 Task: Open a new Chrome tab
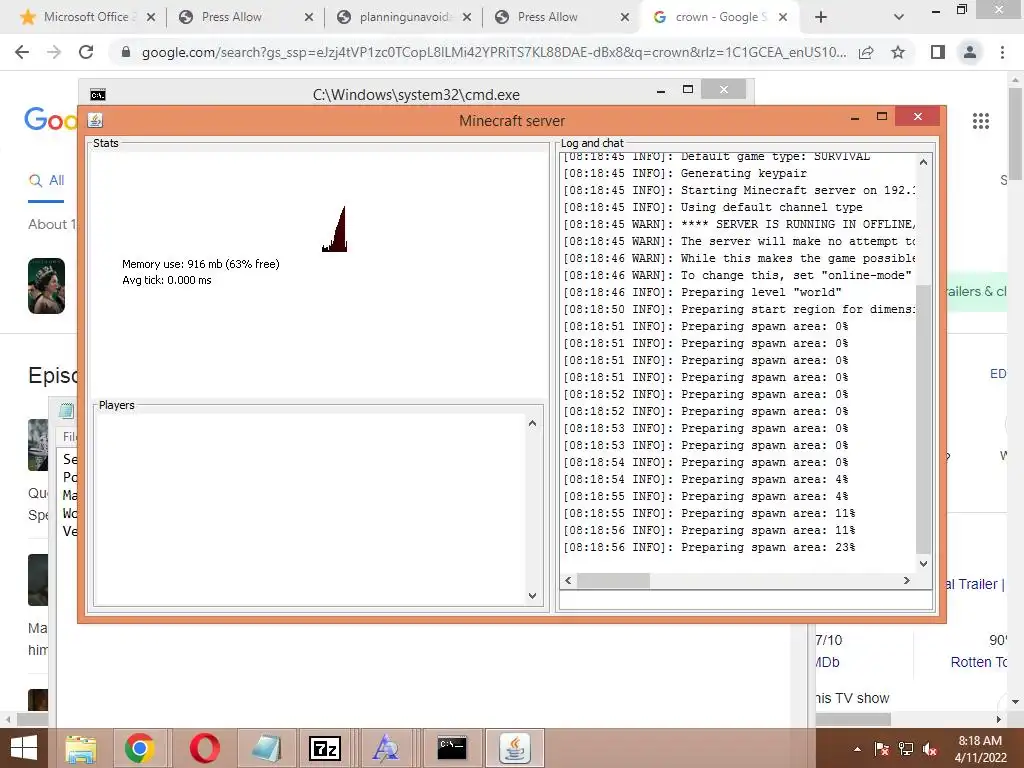pyautogui.click(x=821, y=18)
